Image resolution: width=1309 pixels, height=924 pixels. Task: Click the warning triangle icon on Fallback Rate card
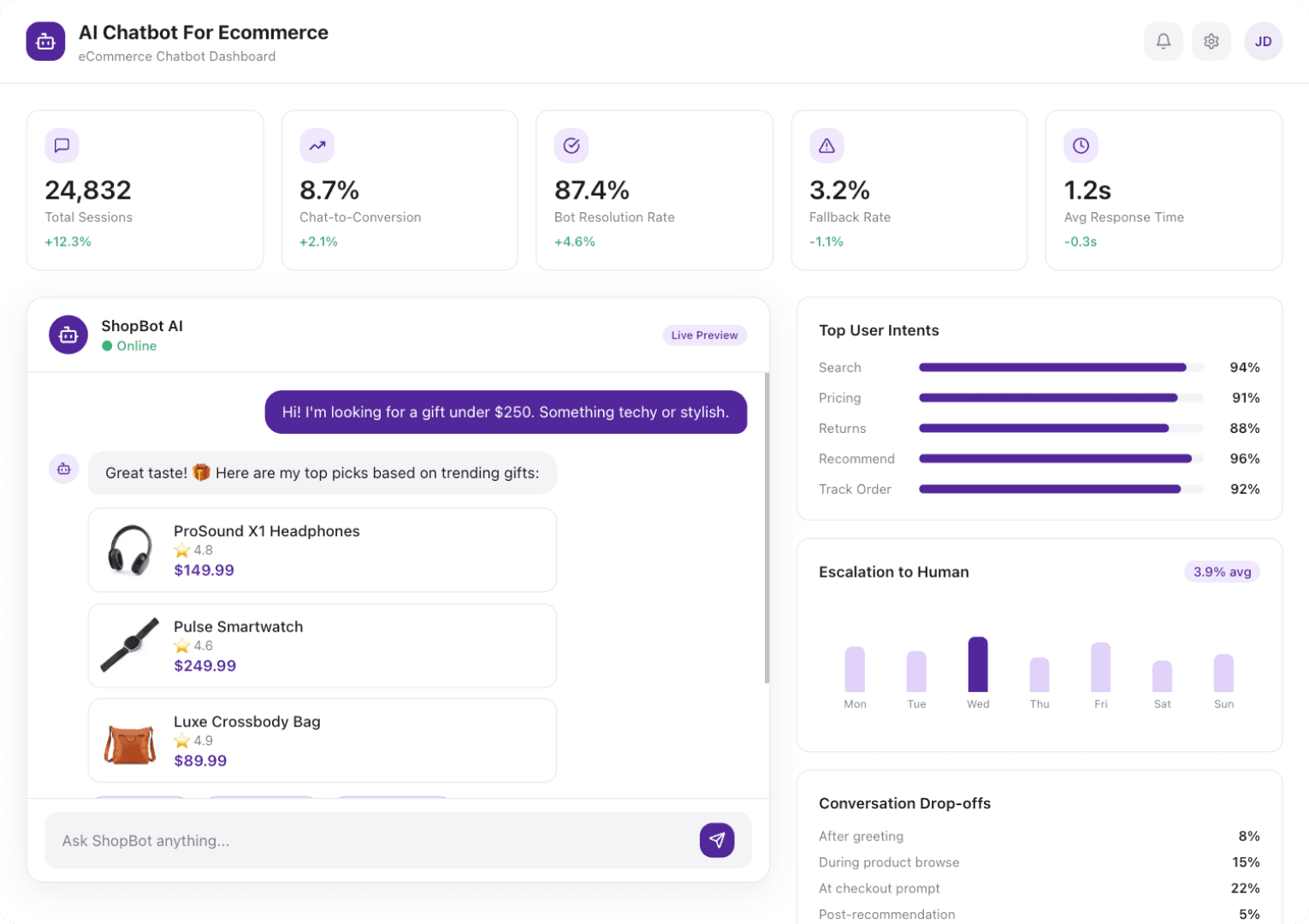[x=826, y=145]
